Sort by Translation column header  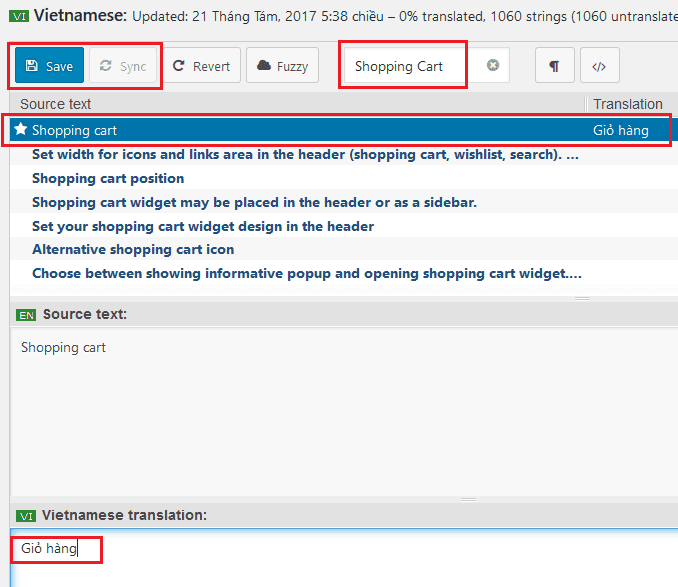627,104
